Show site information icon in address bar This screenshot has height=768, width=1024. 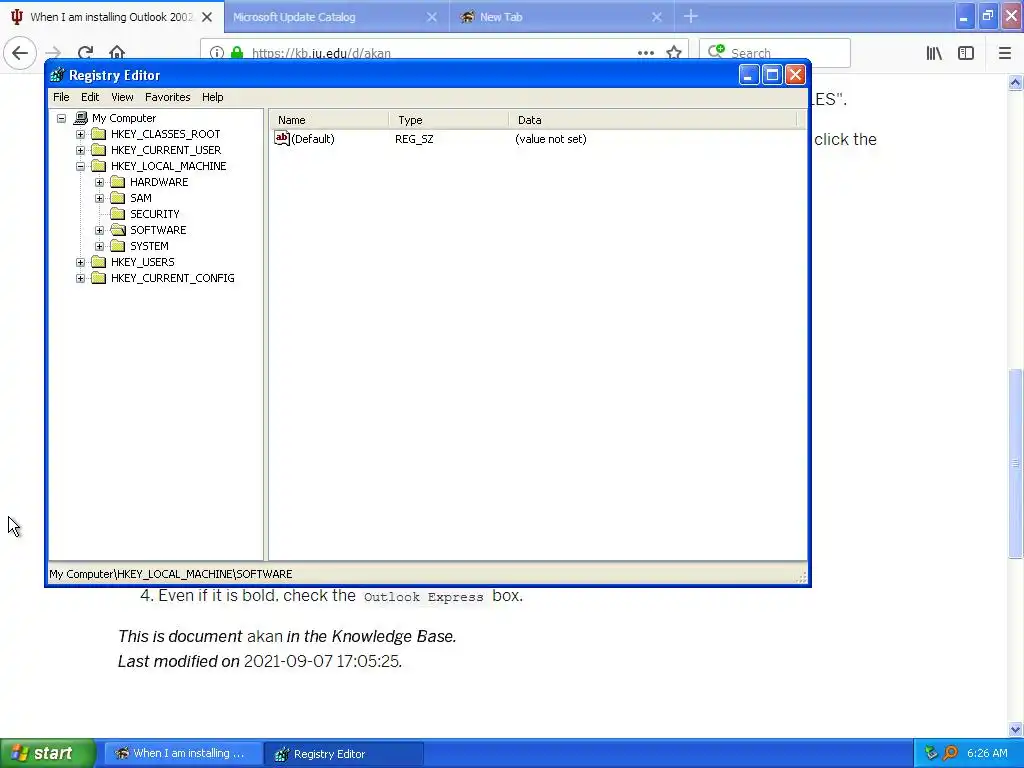(217, 53)
